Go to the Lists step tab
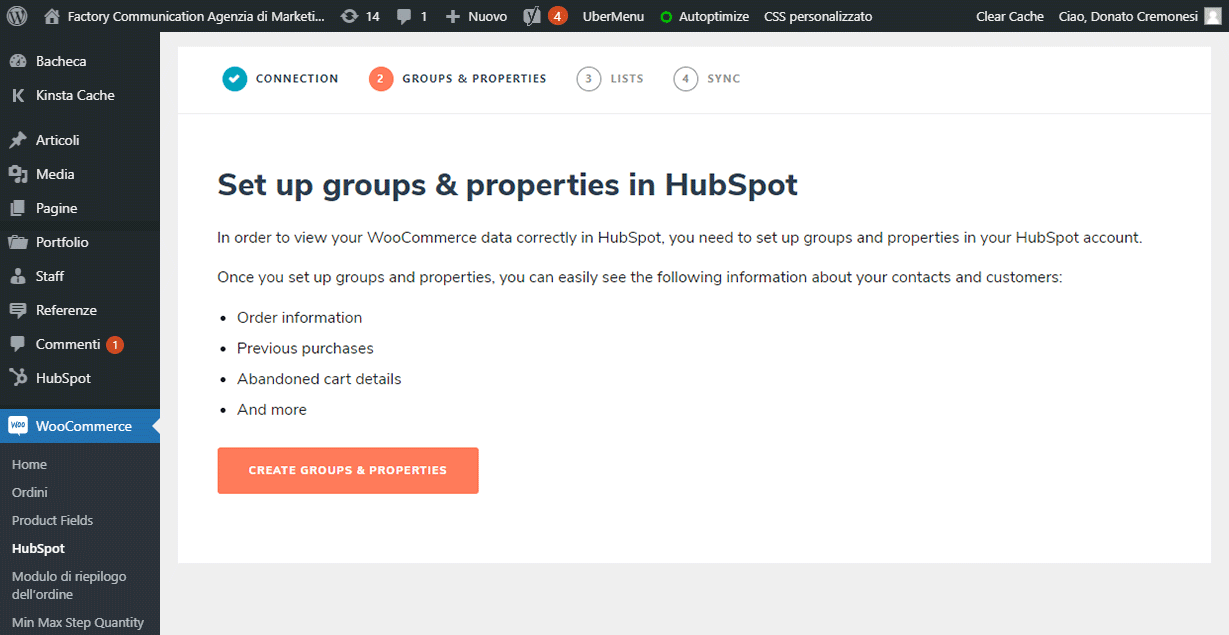The image size is (1229, 635). [x=610, y=79]
